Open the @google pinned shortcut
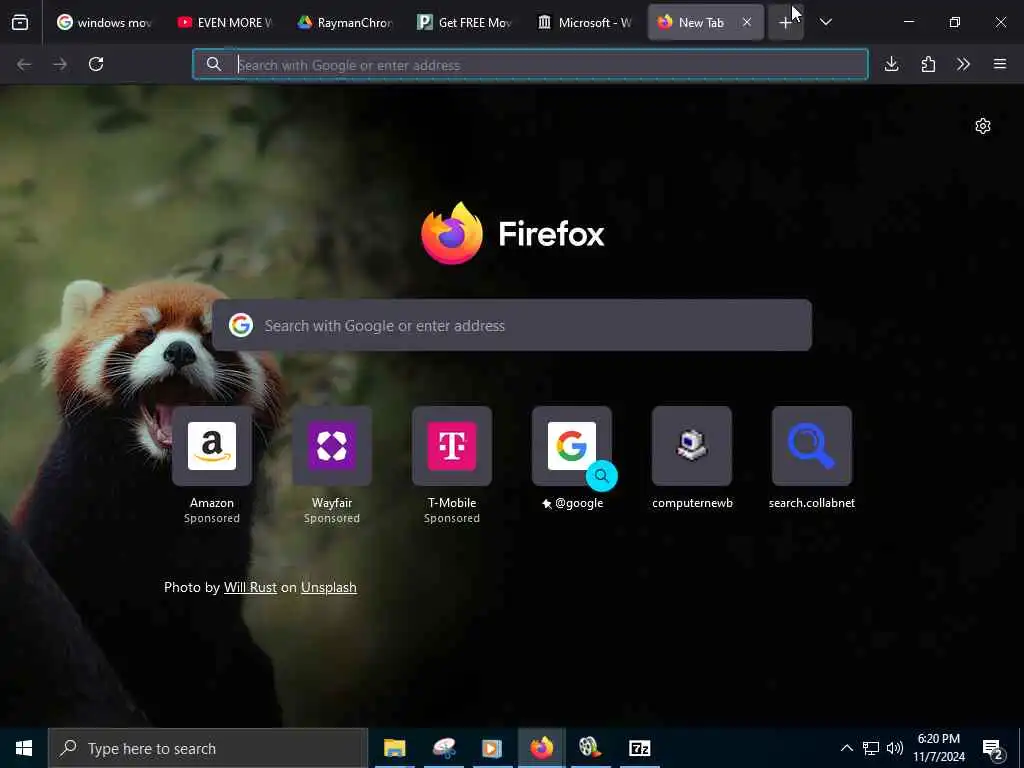This screenshot has height=768, width=1024. (x=572, y=446)
